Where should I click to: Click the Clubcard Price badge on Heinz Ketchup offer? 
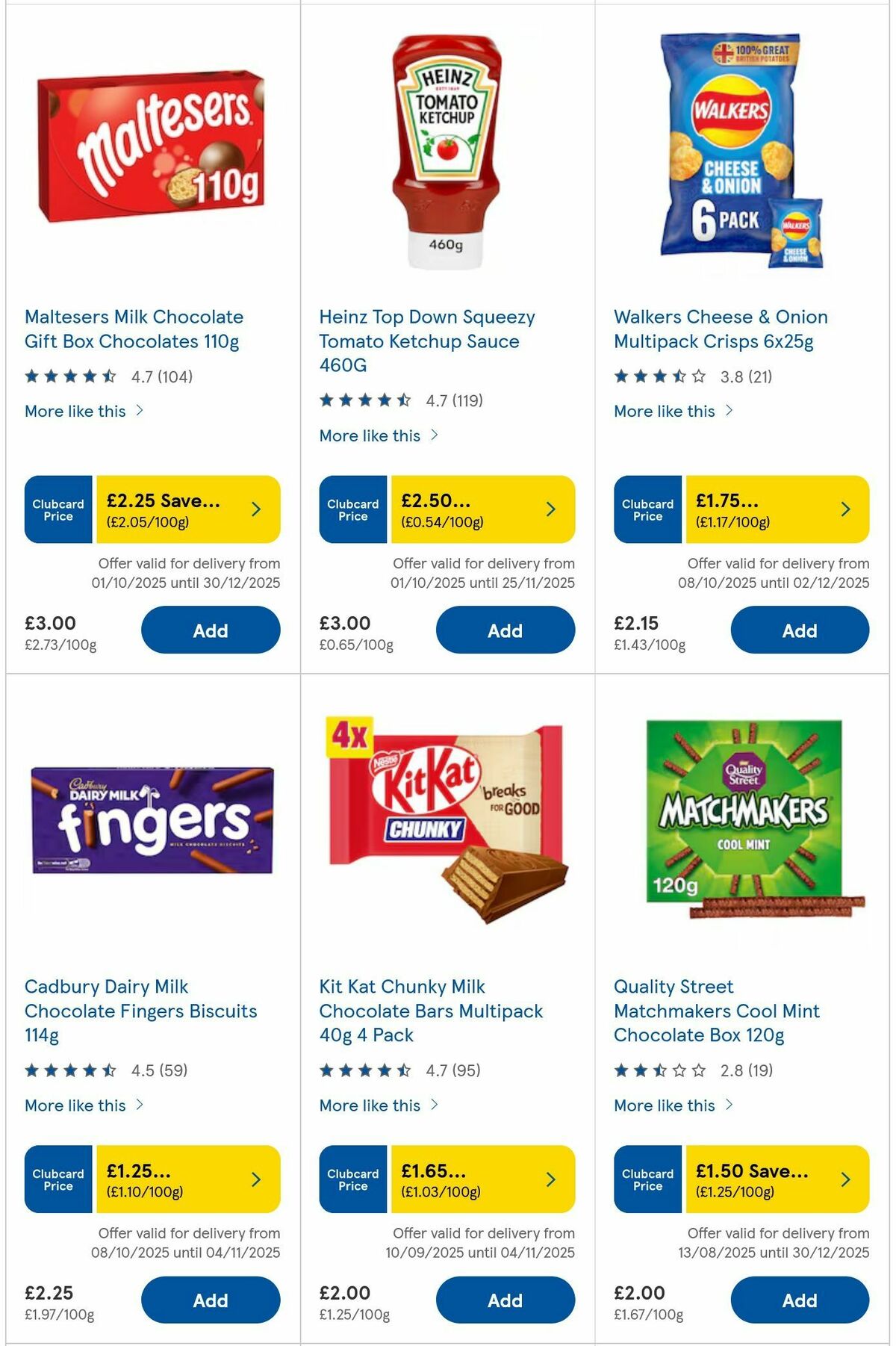352,509
